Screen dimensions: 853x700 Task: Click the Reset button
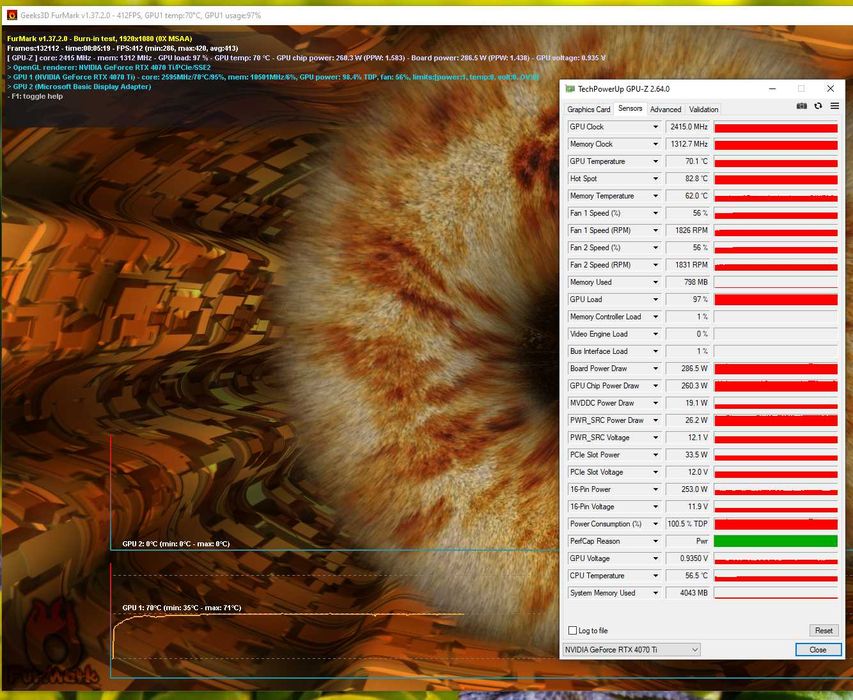point(824,630)
